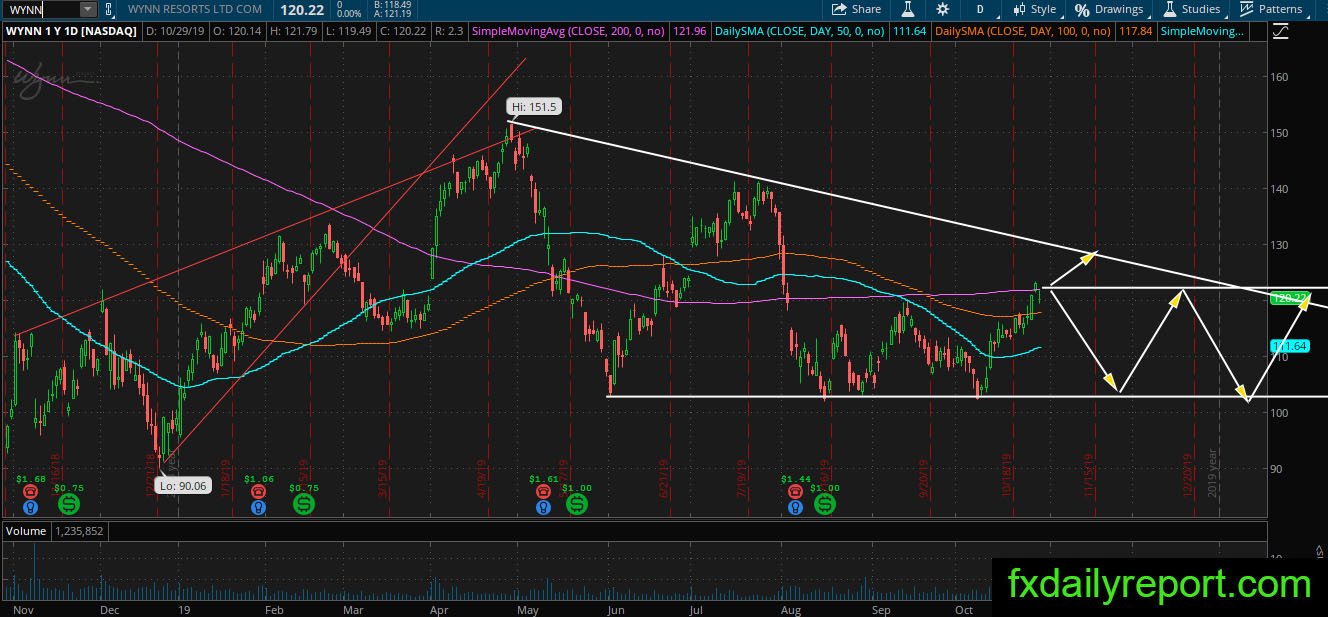
Task: Open the D timeframe dropdown
Action: [979, 9]
